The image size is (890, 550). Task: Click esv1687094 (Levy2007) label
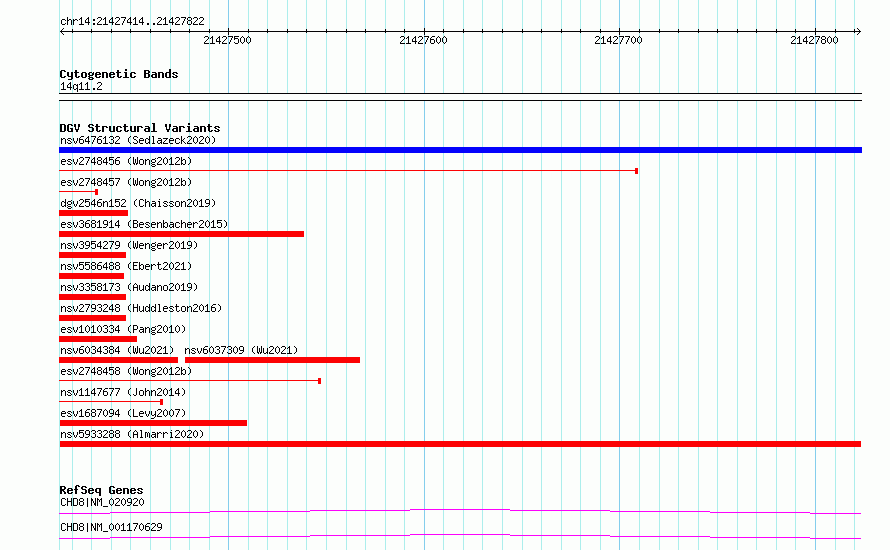pyautogui.click(x=123, y=413)
